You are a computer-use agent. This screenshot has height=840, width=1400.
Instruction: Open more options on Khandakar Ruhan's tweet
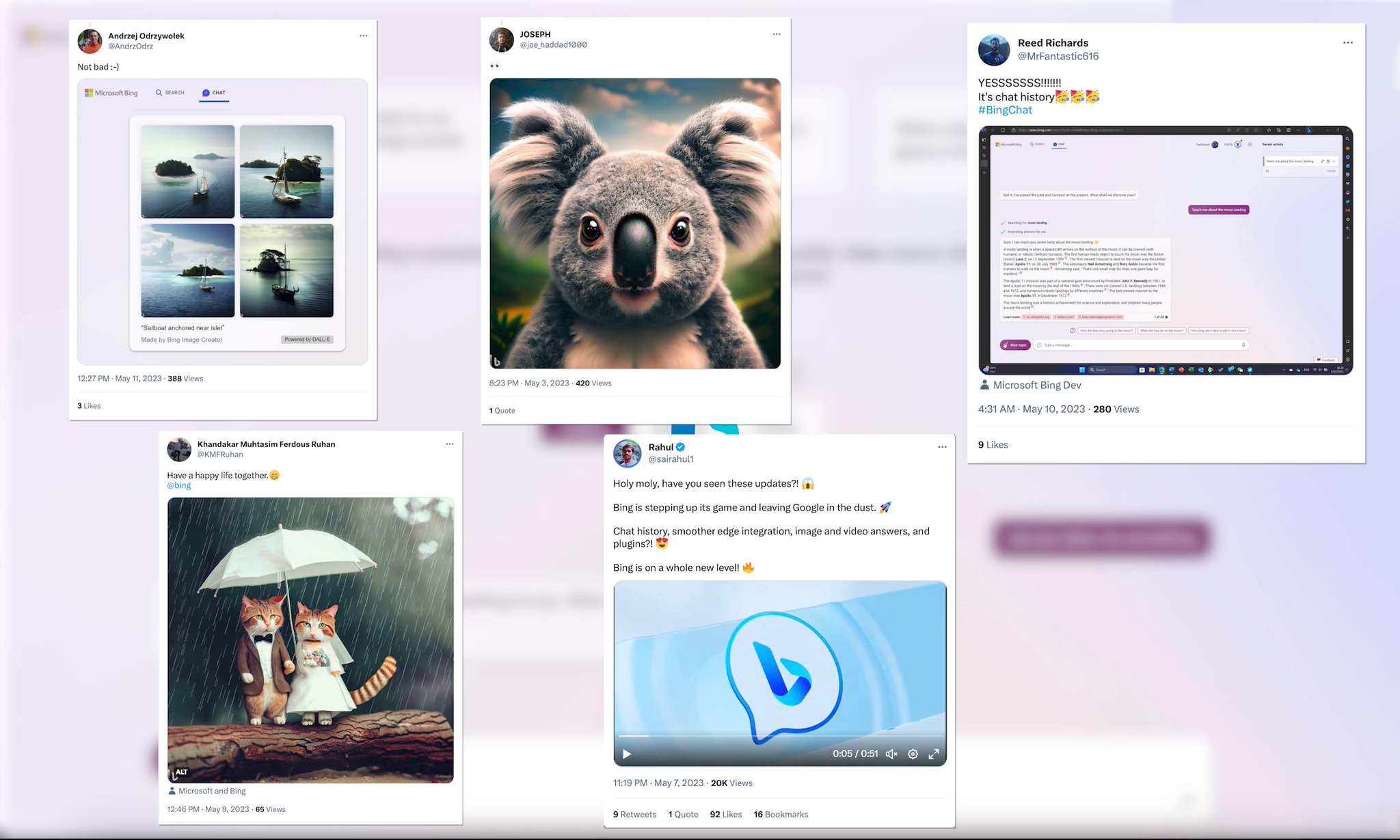pyautogui.click(x=450, y=444)
